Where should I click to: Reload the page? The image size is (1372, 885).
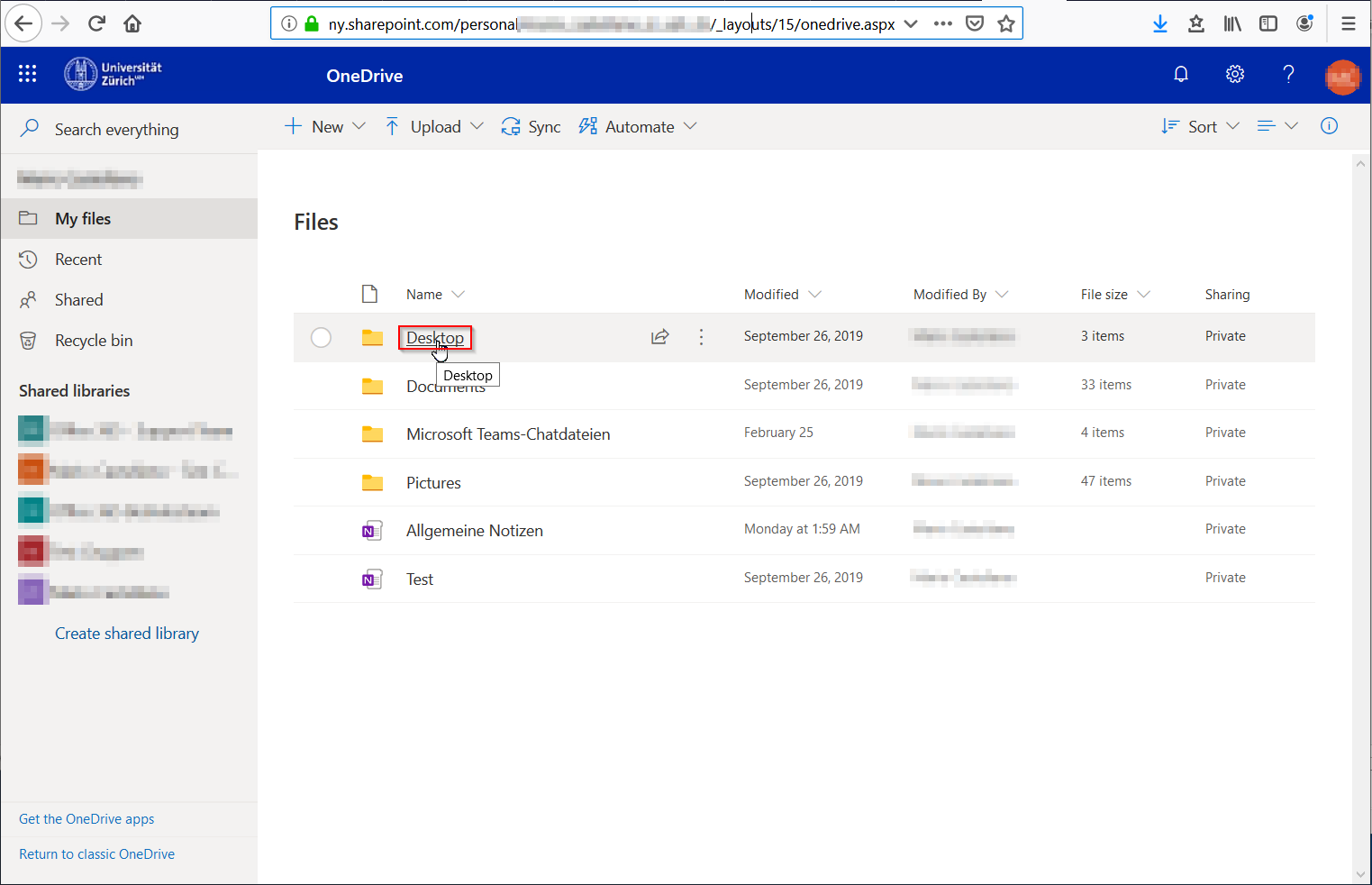point(96,23)
